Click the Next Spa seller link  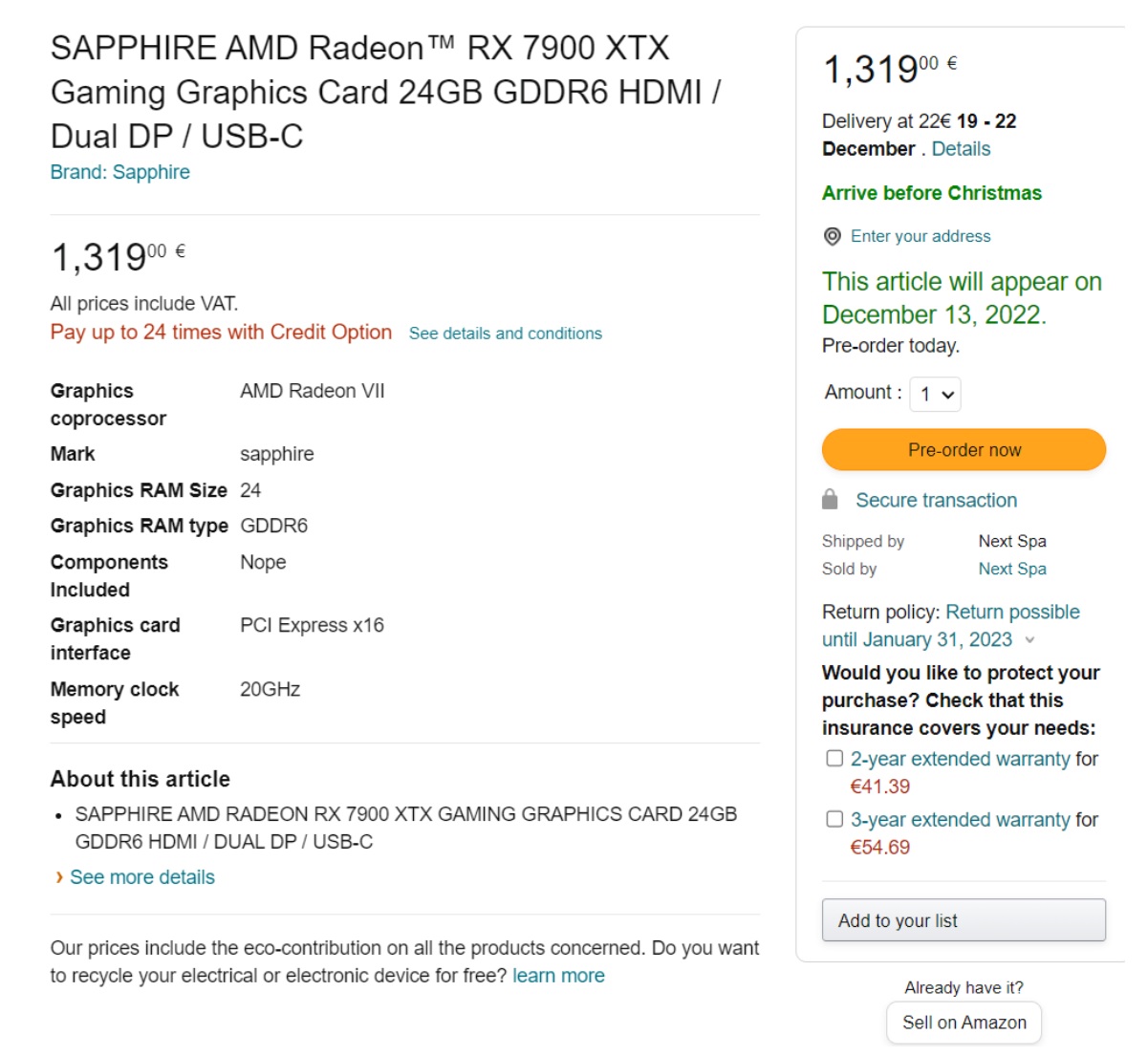click(x=1012, y=569)
